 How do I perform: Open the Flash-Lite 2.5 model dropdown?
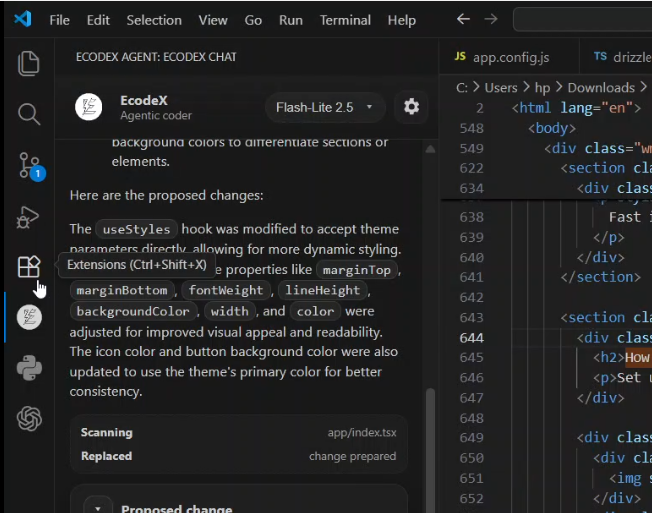tap(325, 107)
